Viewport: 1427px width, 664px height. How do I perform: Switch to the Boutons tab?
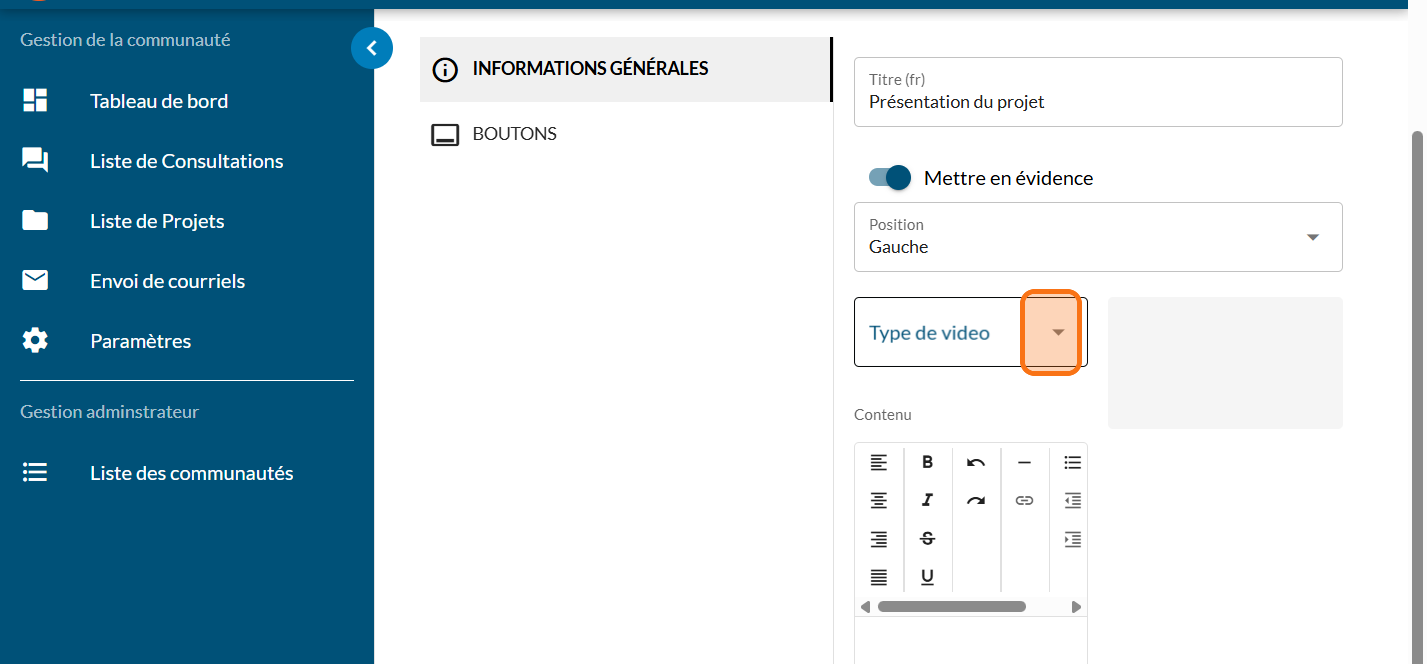514,134
